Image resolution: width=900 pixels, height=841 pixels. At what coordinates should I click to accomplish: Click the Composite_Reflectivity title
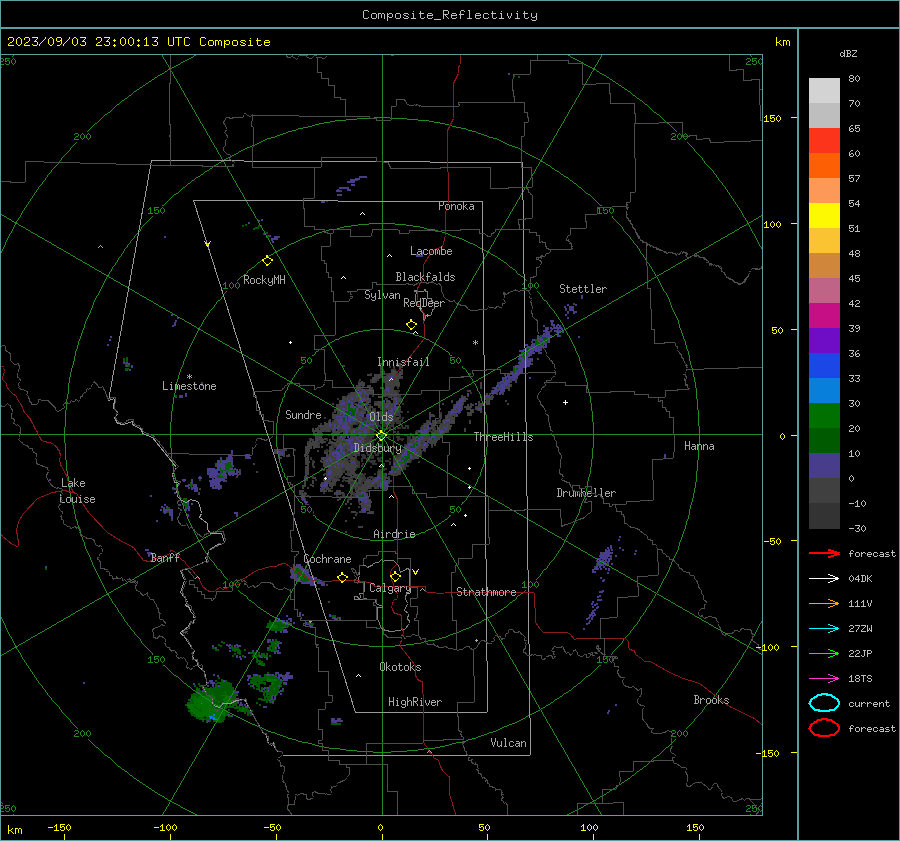449,15
